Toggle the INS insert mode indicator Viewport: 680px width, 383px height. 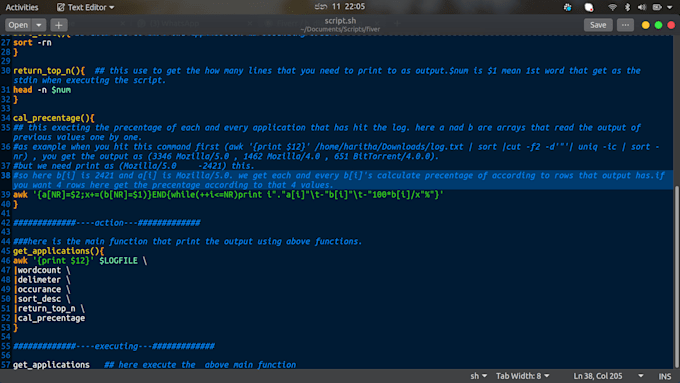coord(665,376)
